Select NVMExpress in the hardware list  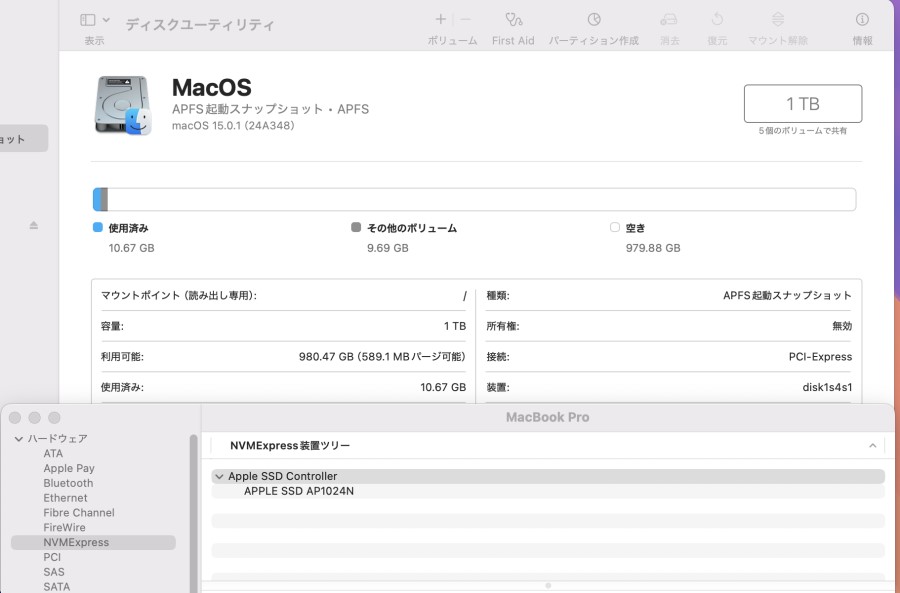point(94,542)
